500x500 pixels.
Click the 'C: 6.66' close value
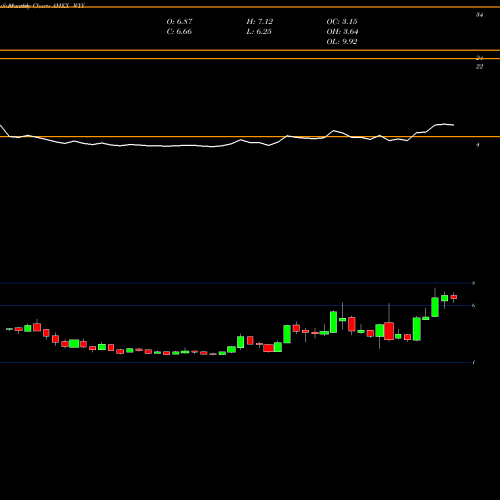[179, 32]
